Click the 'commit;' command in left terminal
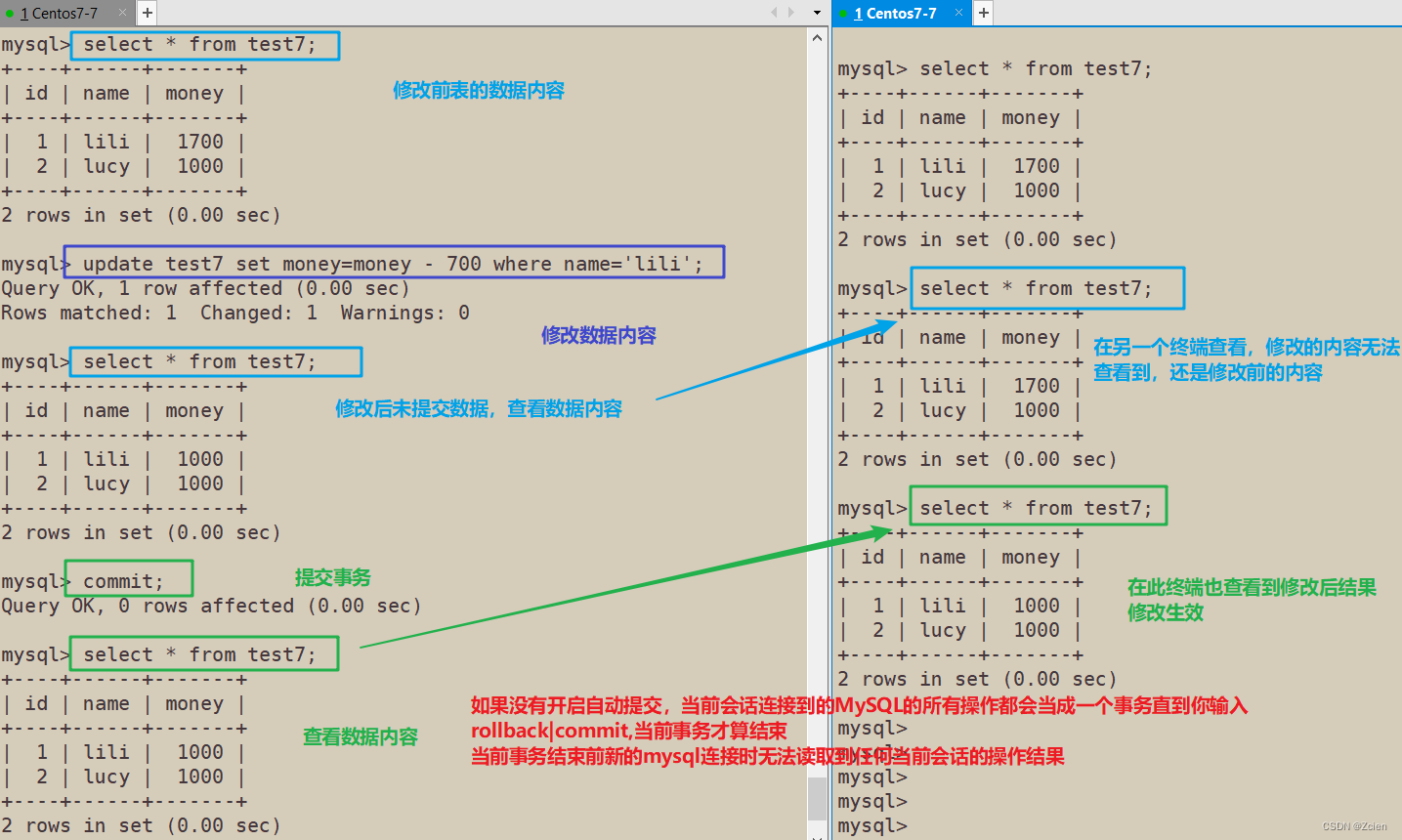This screenshot has width=1402, height=840. 123,581
